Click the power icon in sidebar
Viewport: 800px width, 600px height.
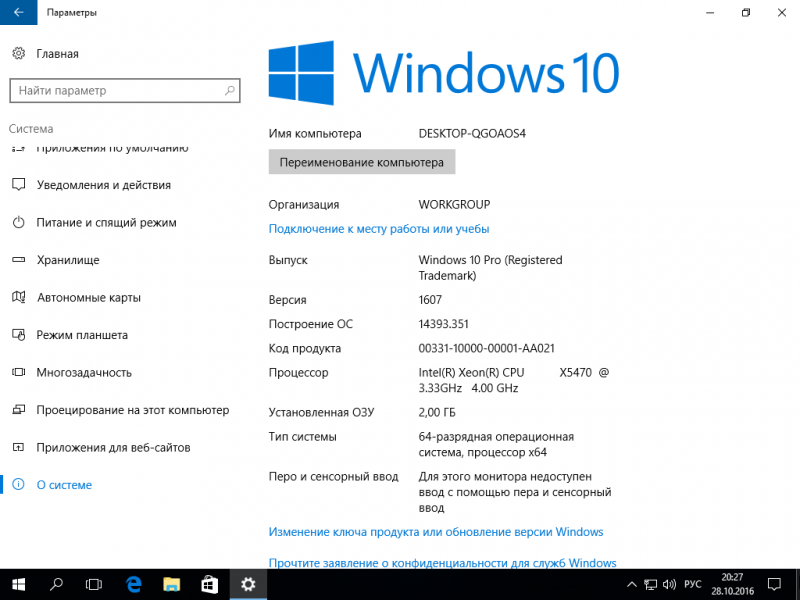18,222
